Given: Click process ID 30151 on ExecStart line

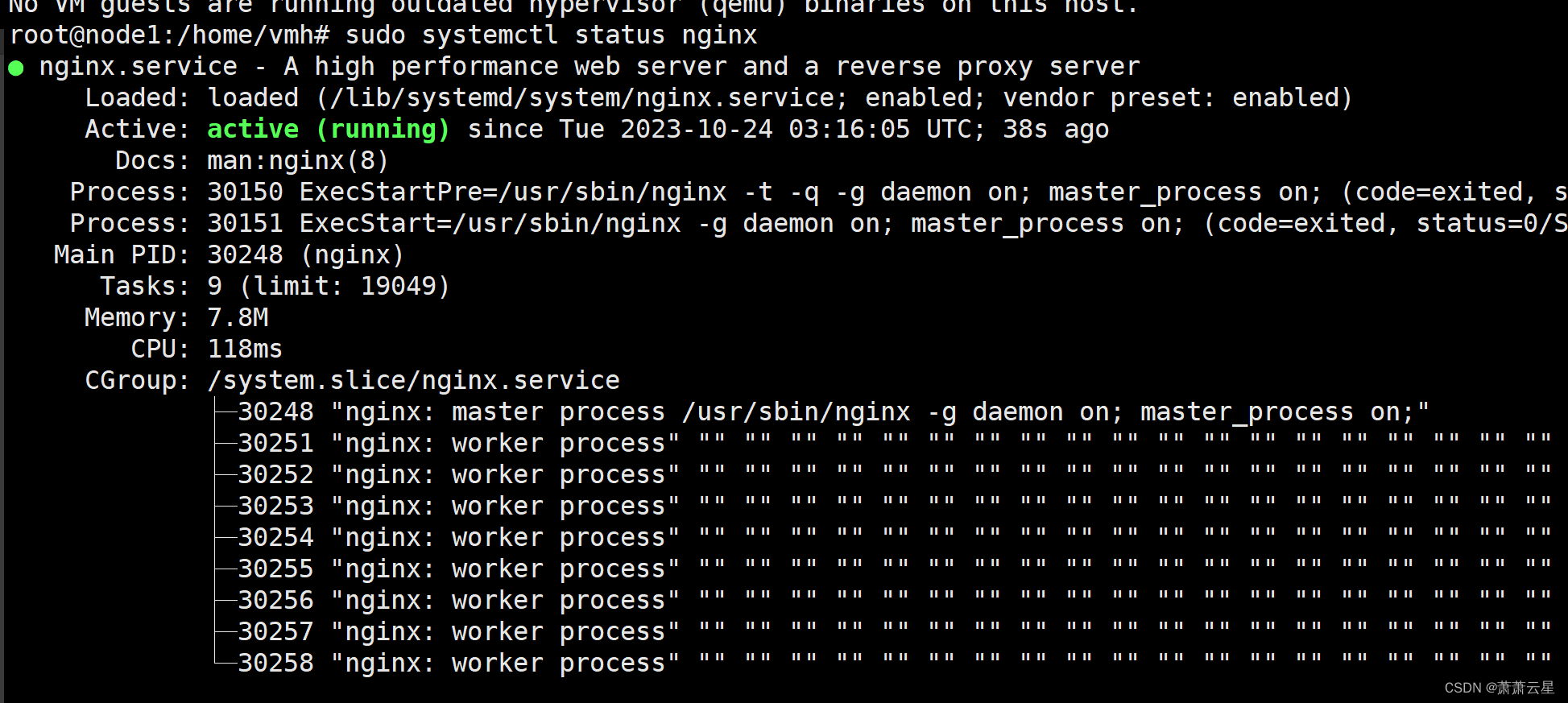Looking at the screenshot, I should click(245, 224).
